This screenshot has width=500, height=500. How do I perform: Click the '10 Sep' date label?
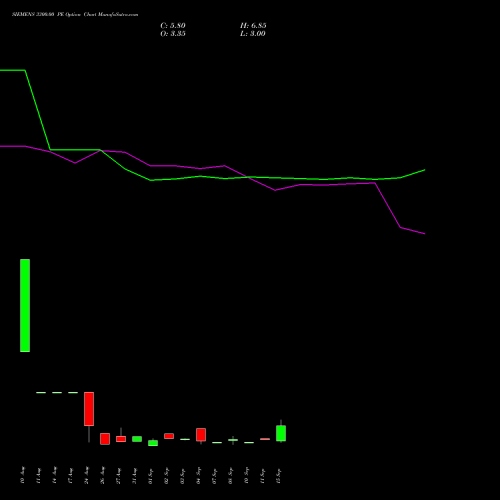click(246, 476)
